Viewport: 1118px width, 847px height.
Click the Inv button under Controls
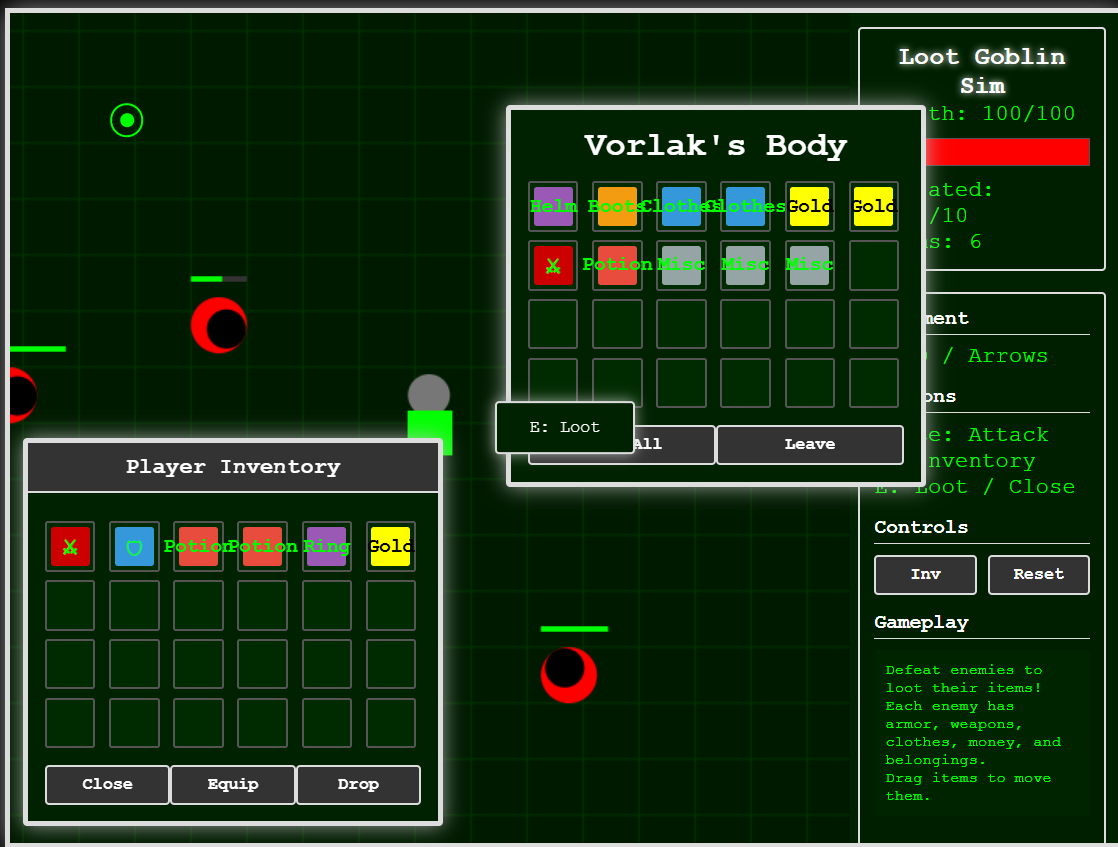point(925,575)
